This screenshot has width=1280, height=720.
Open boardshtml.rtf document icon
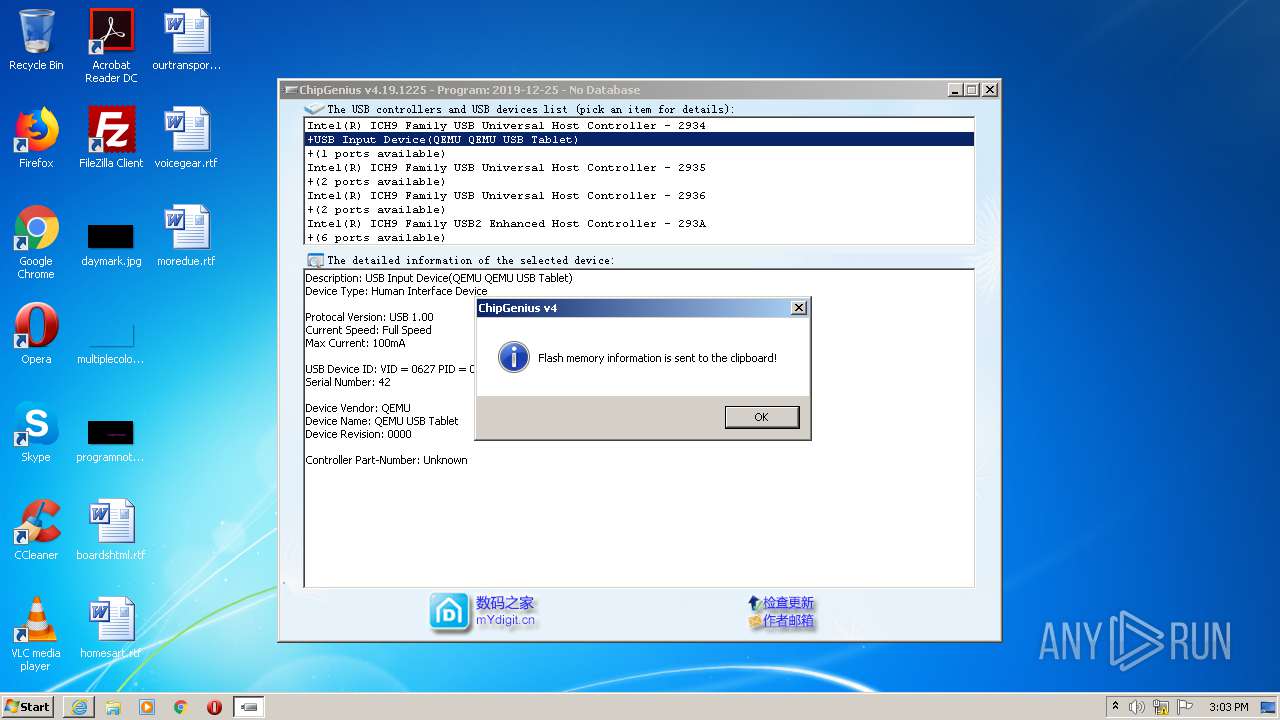click(111, 530)
